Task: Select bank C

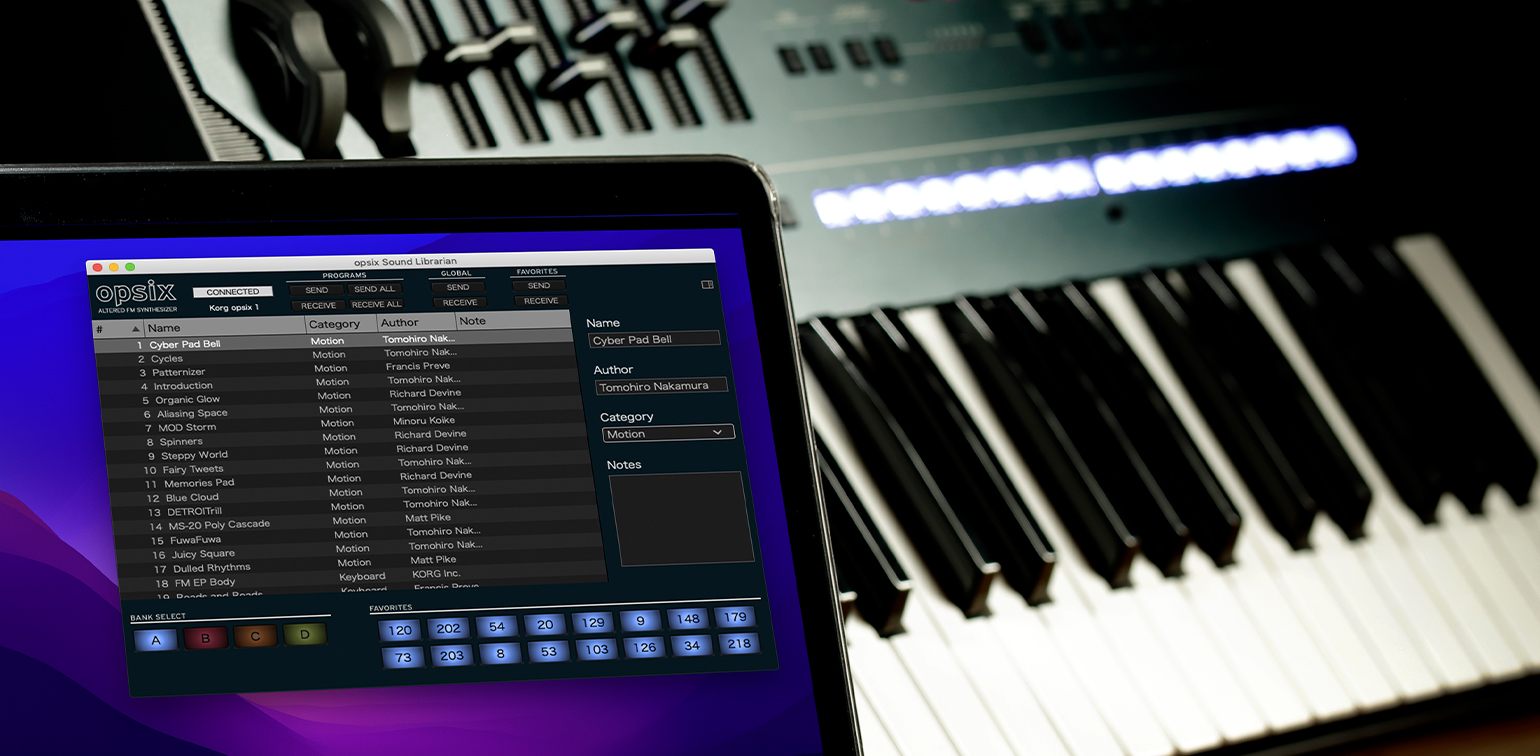Action: click(x=255, y=636)
